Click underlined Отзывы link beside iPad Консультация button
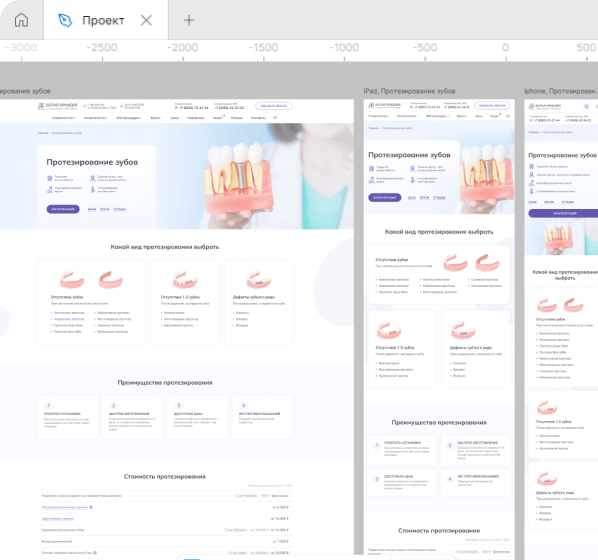Image resolution: width=598 pixels, height=560 pixels. 439,198
